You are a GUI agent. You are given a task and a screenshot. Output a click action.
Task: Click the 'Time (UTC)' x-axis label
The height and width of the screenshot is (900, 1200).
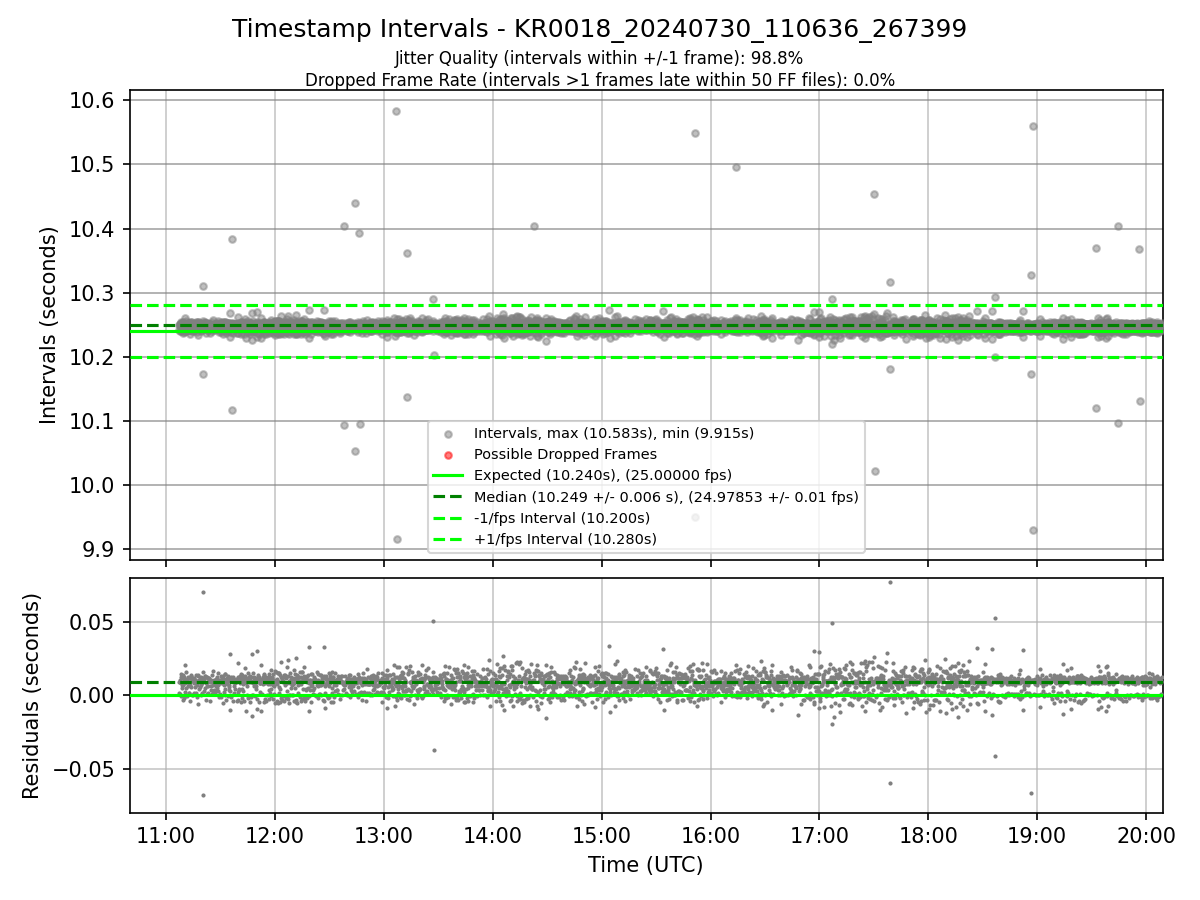(645, 865)
